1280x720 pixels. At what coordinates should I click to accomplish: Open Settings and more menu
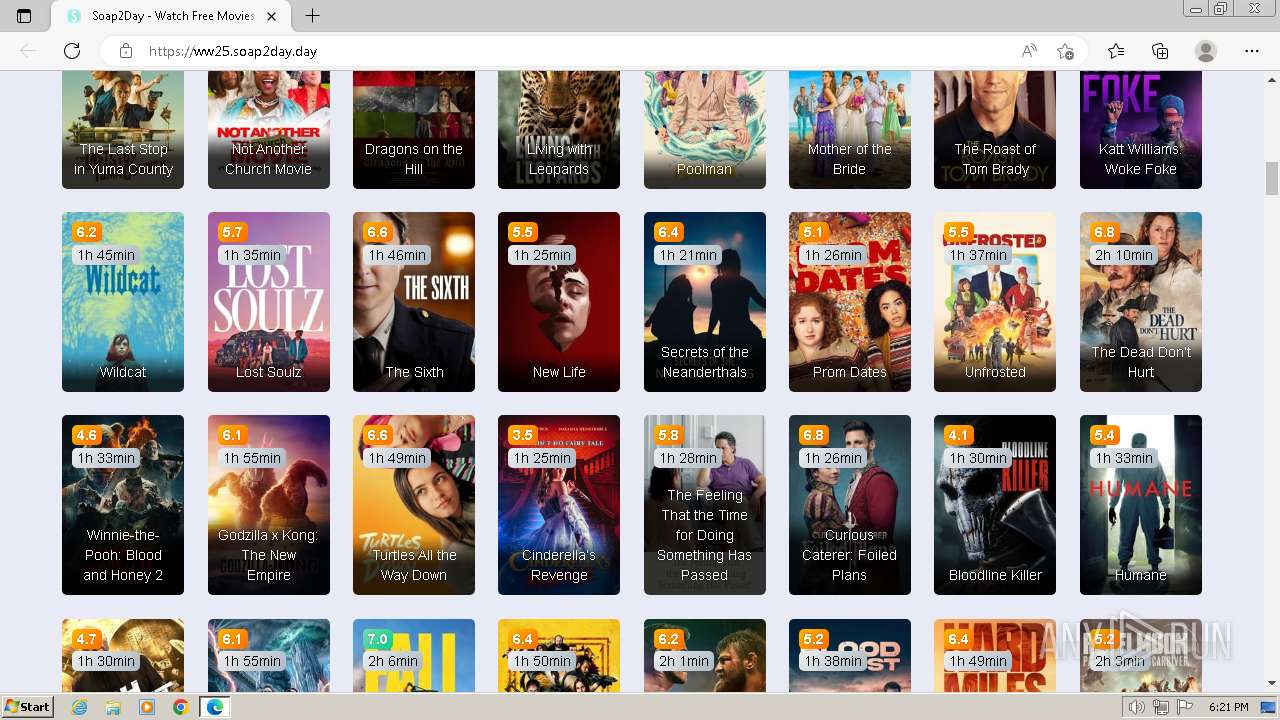(1252, 51)
